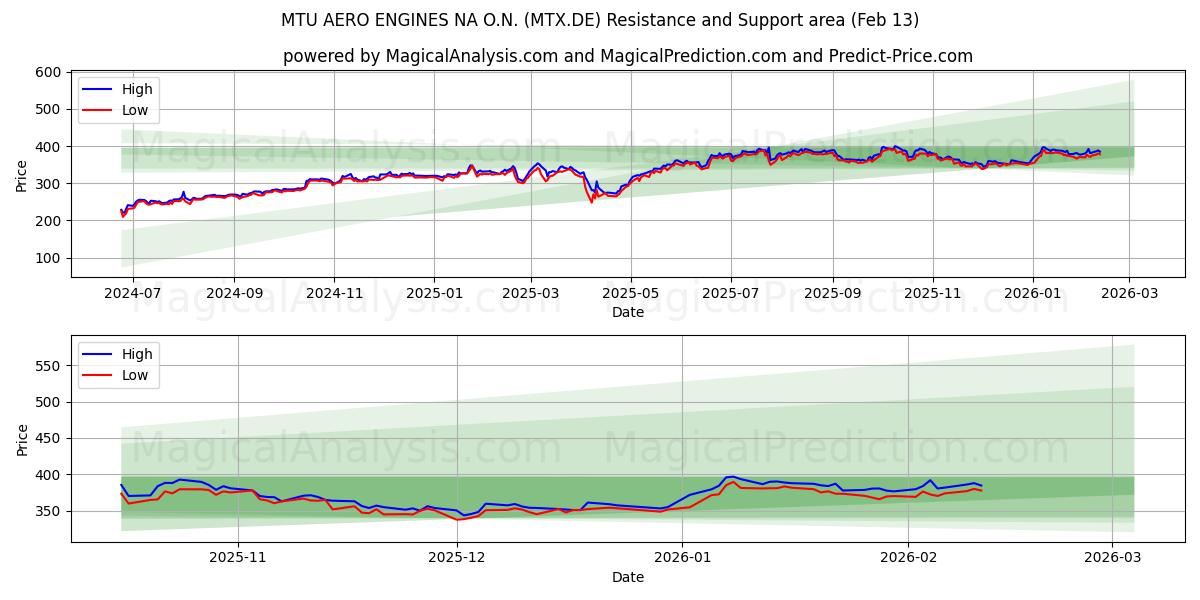Click the 2025-01 tick label
This screenshot has width=1200, height=600.
tap(434, 295)
